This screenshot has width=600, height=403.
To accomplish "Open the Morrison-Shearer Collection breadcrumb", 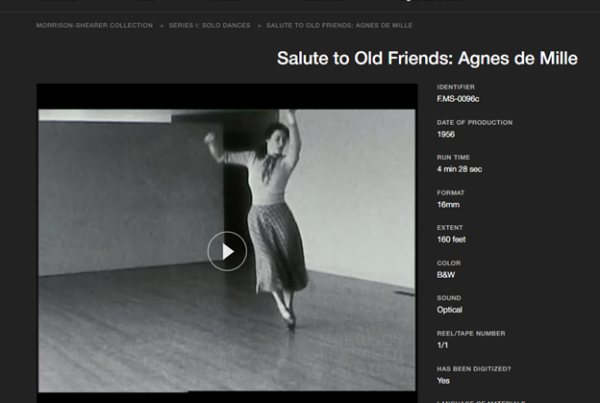I will pyautogui.click(x=94, y=25).
